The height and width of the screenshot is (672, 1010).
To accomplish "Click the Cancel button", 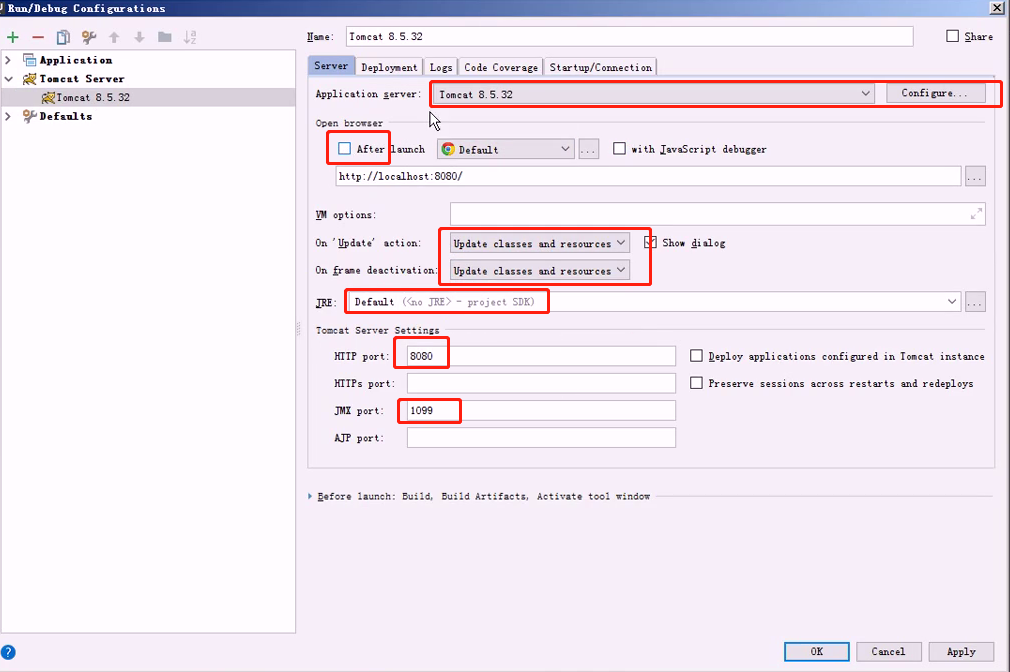I will click(x=888, y=651).
